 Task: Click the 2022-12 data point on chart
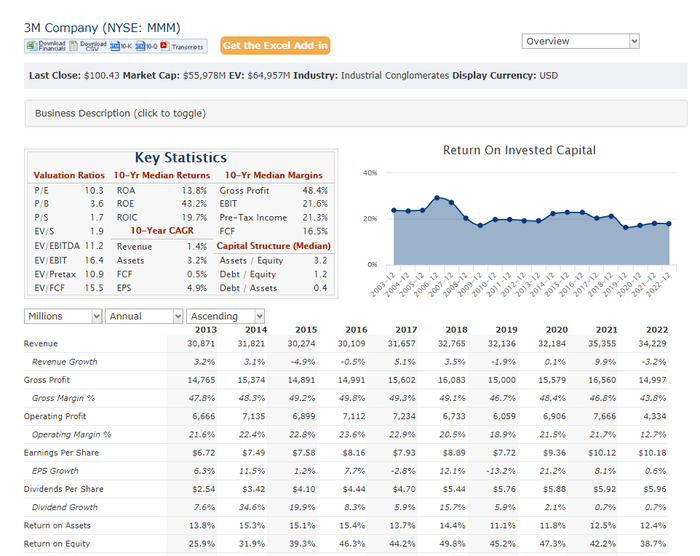point(668,224)
